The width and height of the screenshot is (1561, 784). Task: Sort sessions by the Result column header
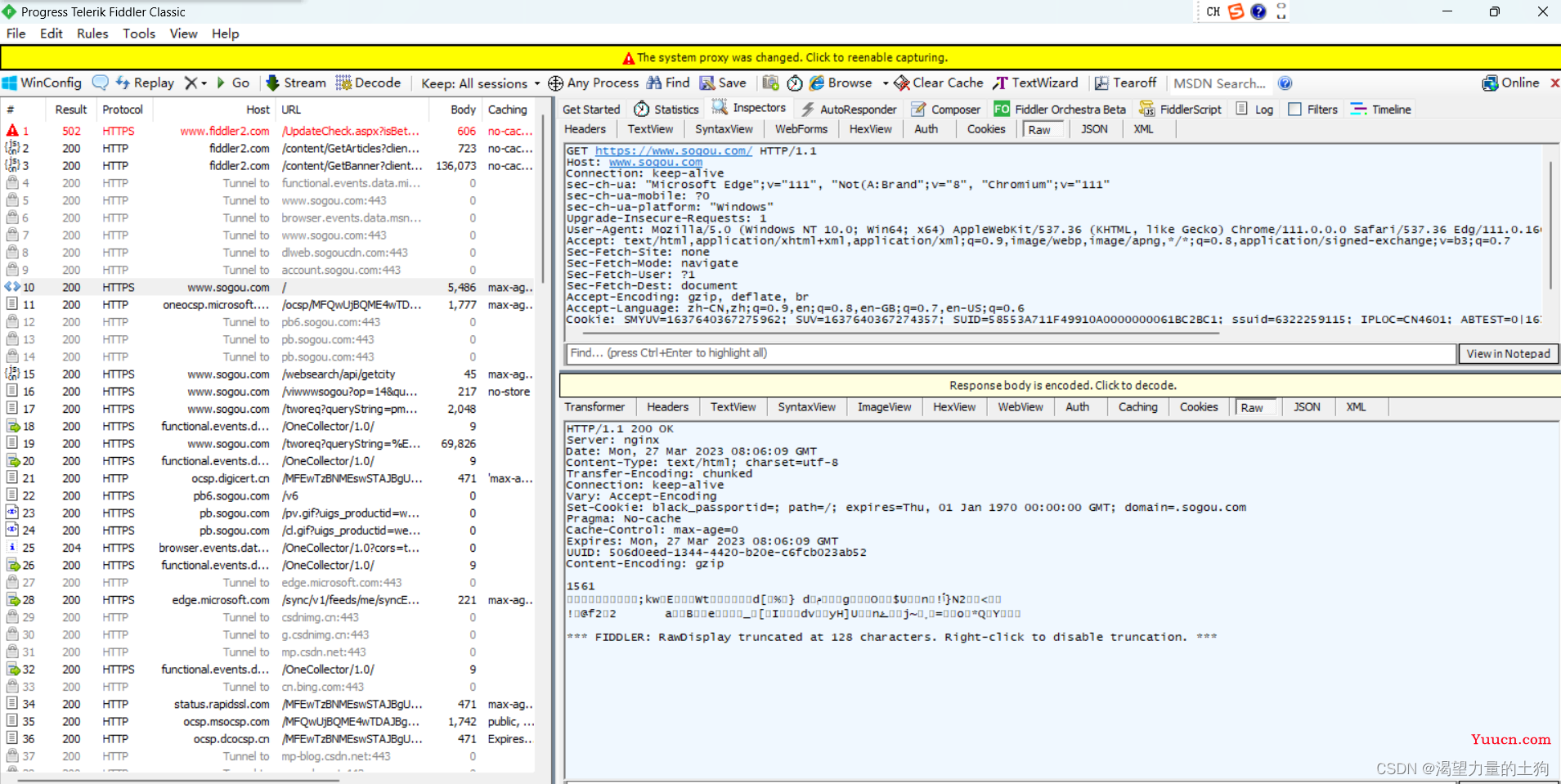70,110
